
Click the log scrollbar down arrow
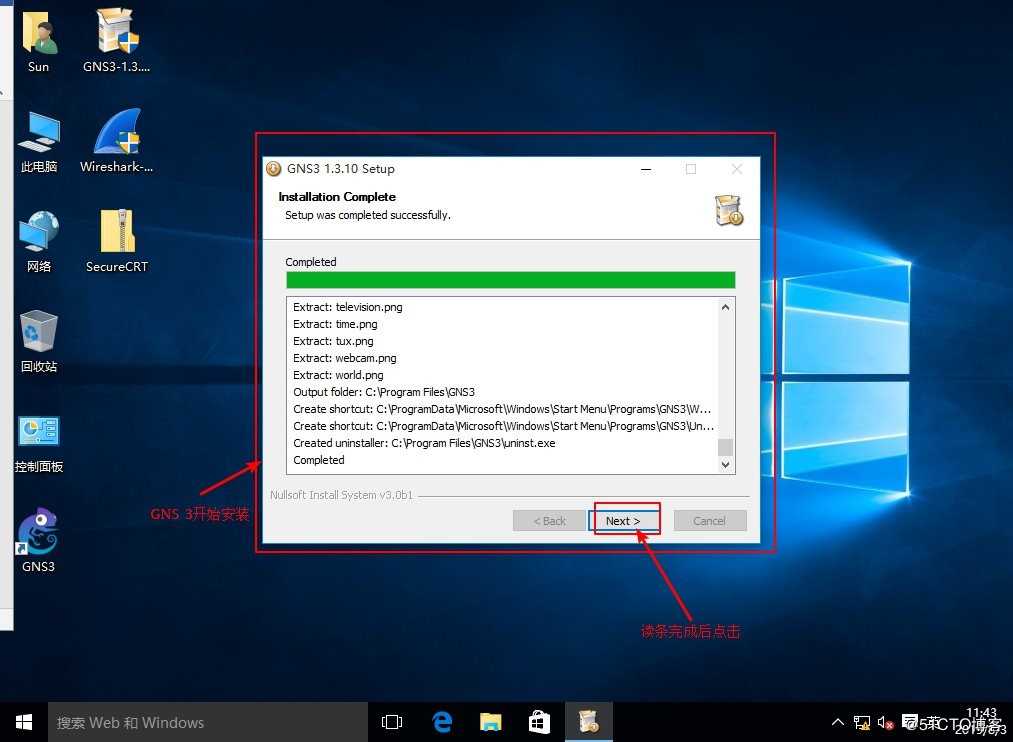coord(726,464)
